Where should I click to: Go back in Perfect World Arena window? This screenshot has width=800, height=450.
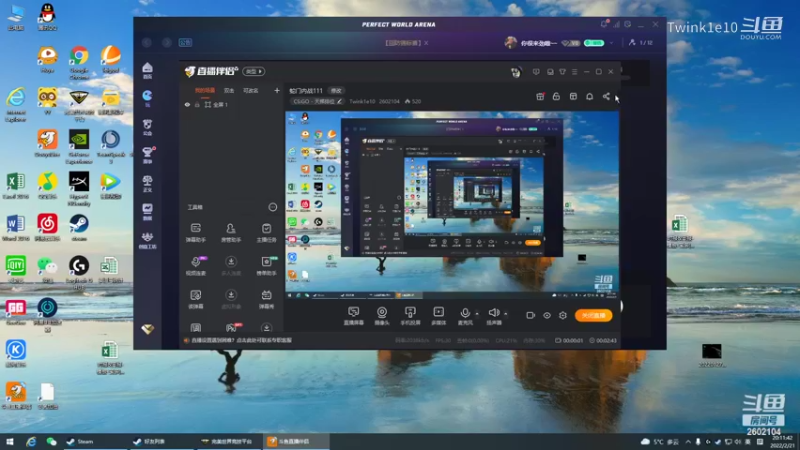pos(147,42)
